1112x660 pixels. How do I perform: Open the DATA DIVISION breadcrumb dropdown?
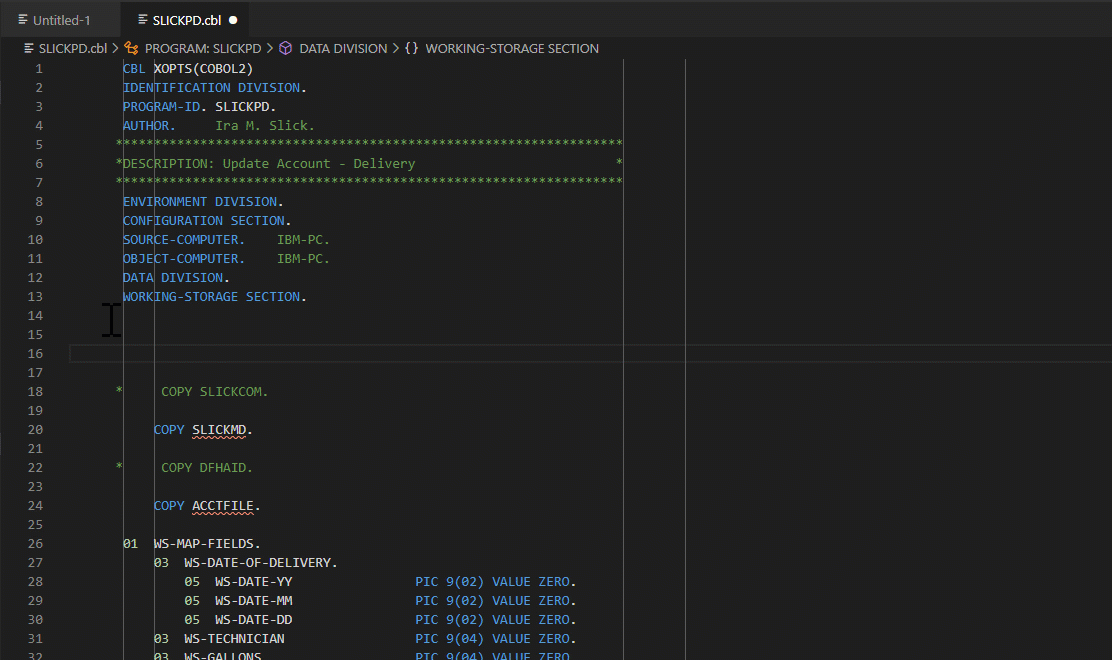pos(344,48)
